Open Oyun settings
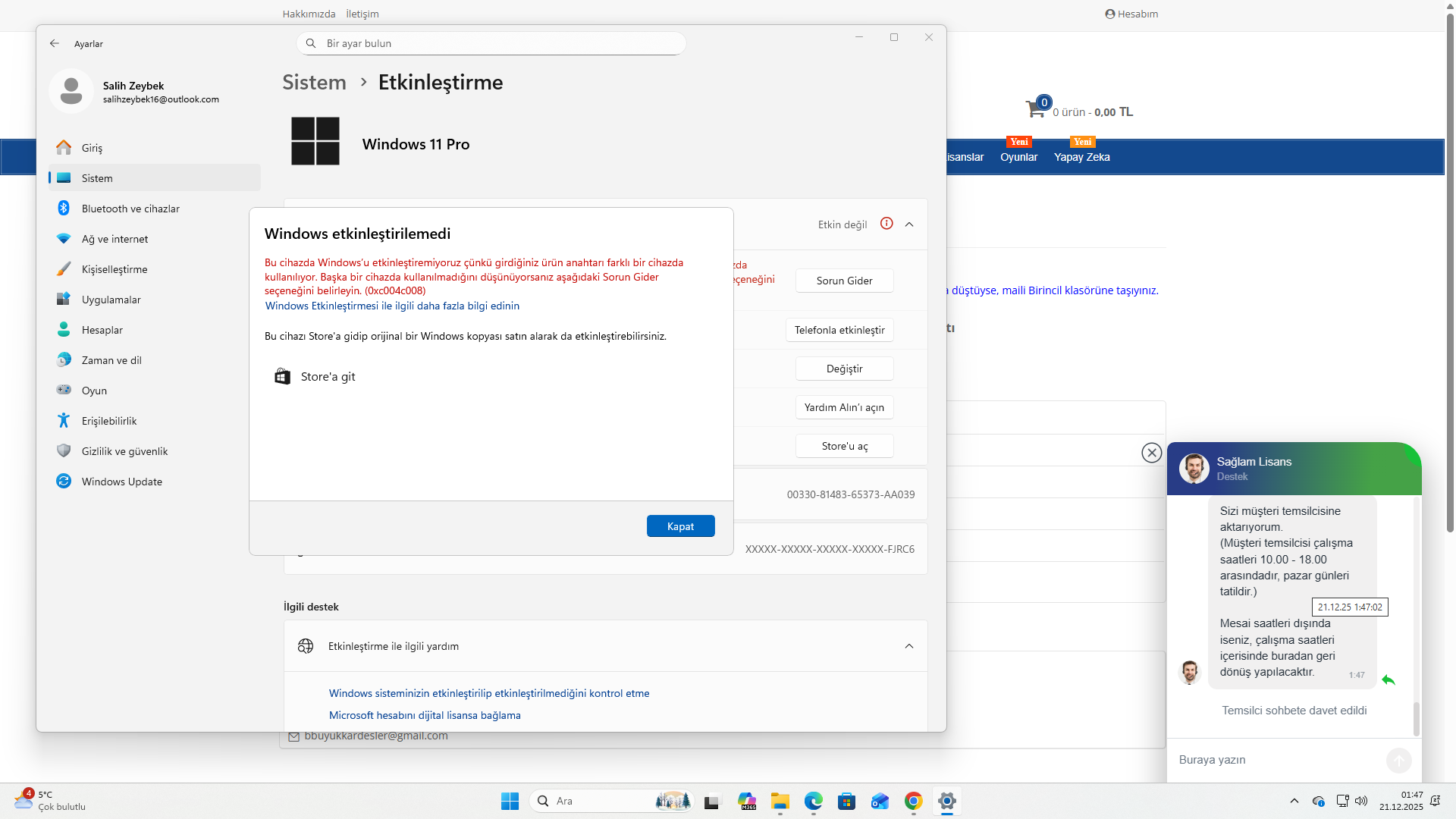Image resolution: width=1456 pixels, height=819 pixels. (x=155, y=391)
